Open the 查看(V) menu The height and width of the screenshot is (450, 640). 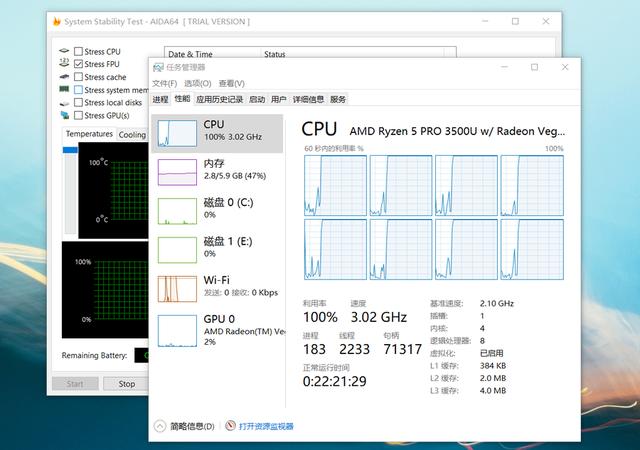click(231, 83)
